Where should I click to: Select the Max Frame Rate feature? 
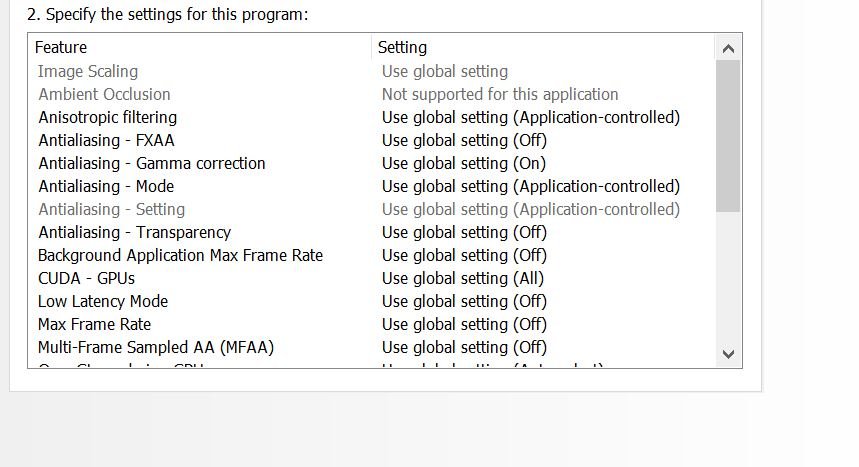click(94, 324)
